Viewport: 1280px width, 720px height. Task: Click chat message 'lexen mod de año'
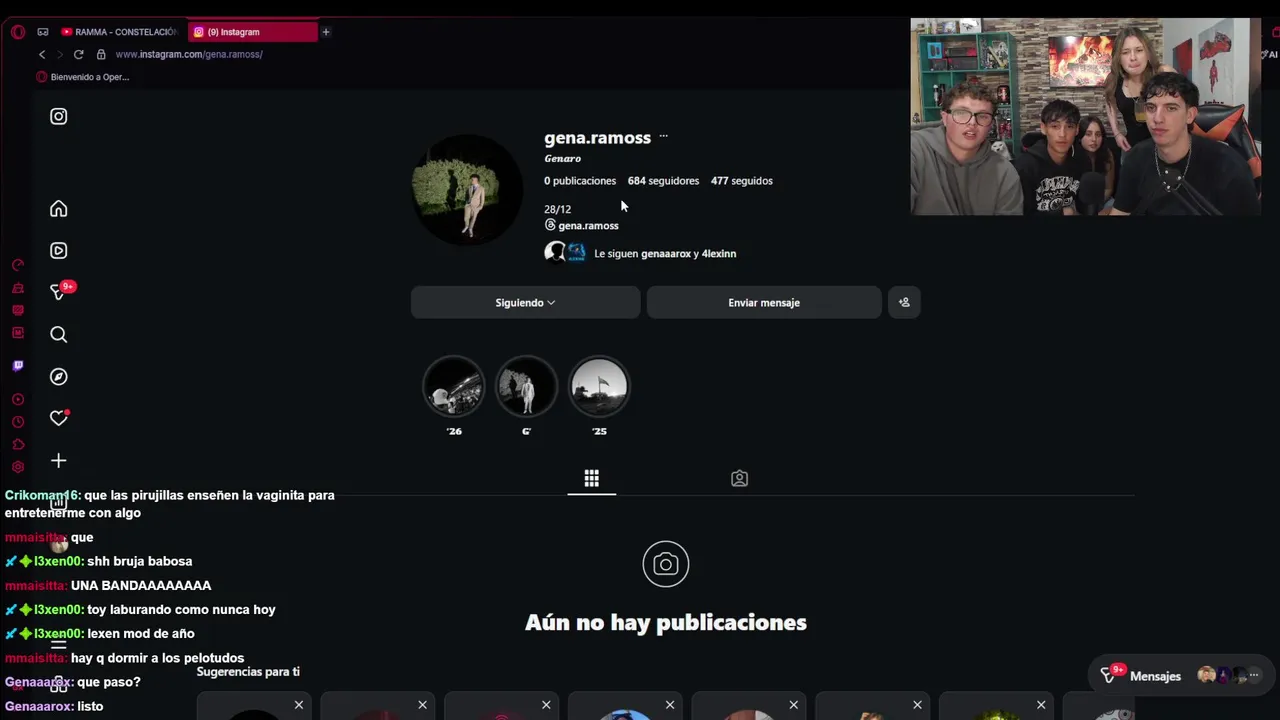tap(141, 634)
